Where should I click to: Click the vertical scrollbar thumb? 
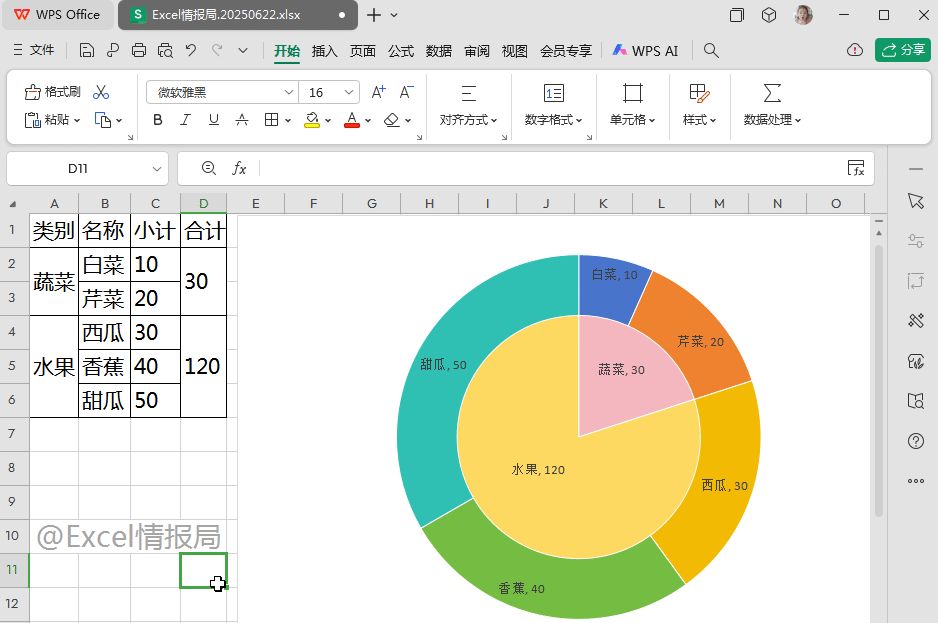(879, 380)
